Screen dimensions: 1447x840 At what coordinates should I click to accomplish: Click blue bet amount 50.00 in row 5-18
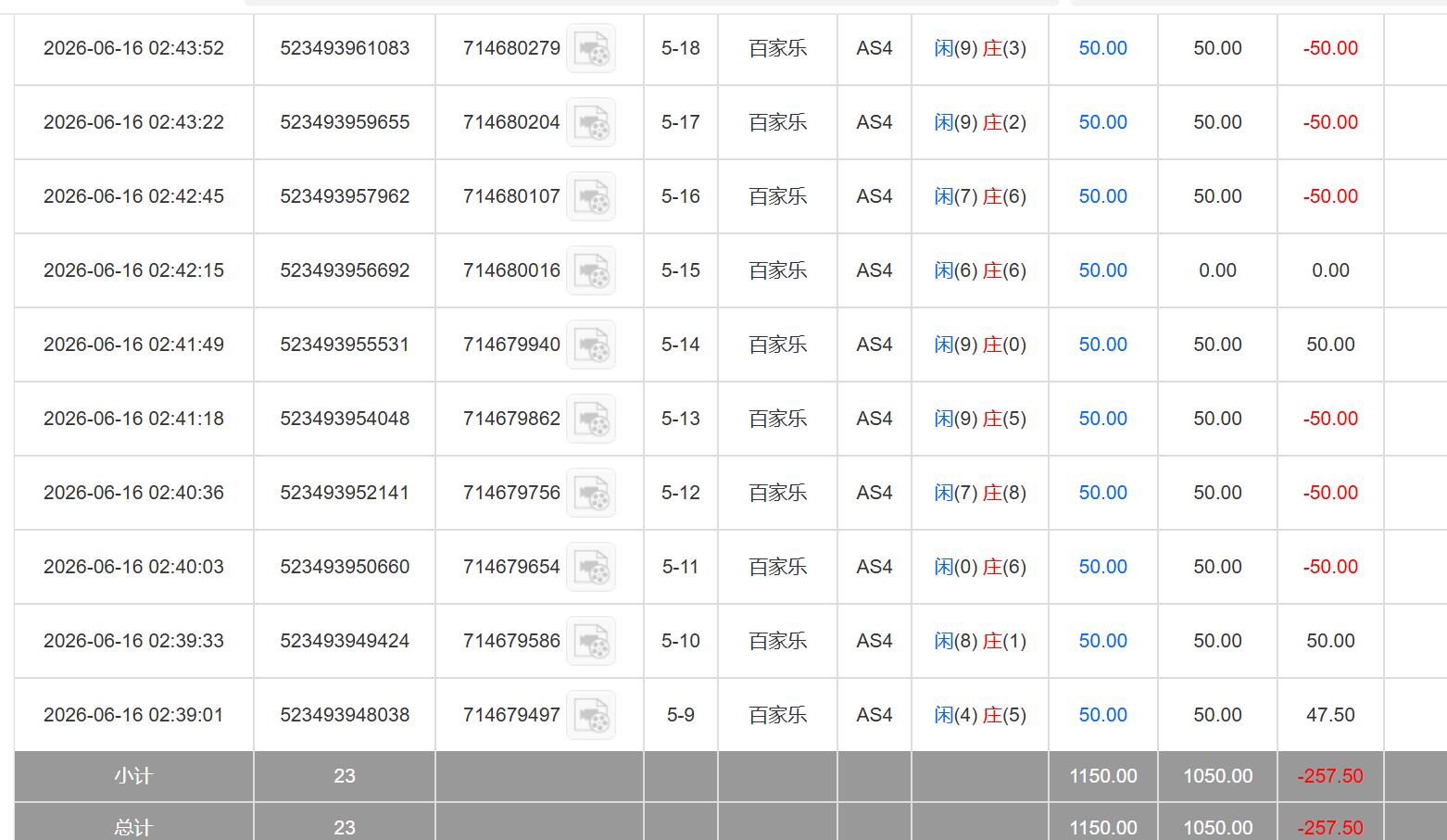click(x=1102, y=48)
